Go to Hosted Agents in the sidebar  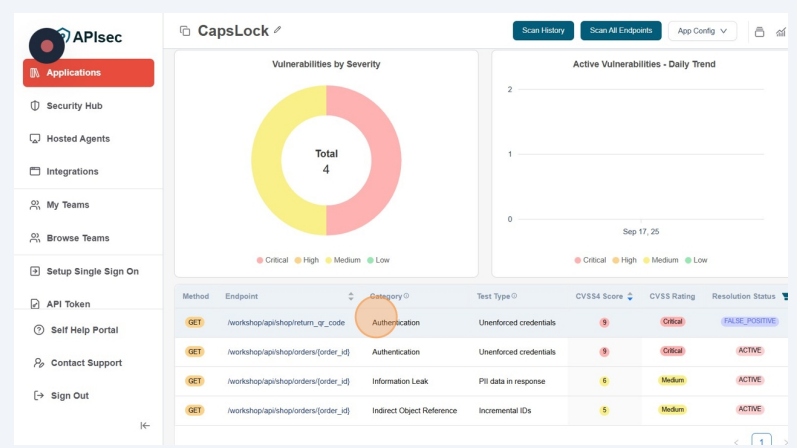tap(78, 139)
